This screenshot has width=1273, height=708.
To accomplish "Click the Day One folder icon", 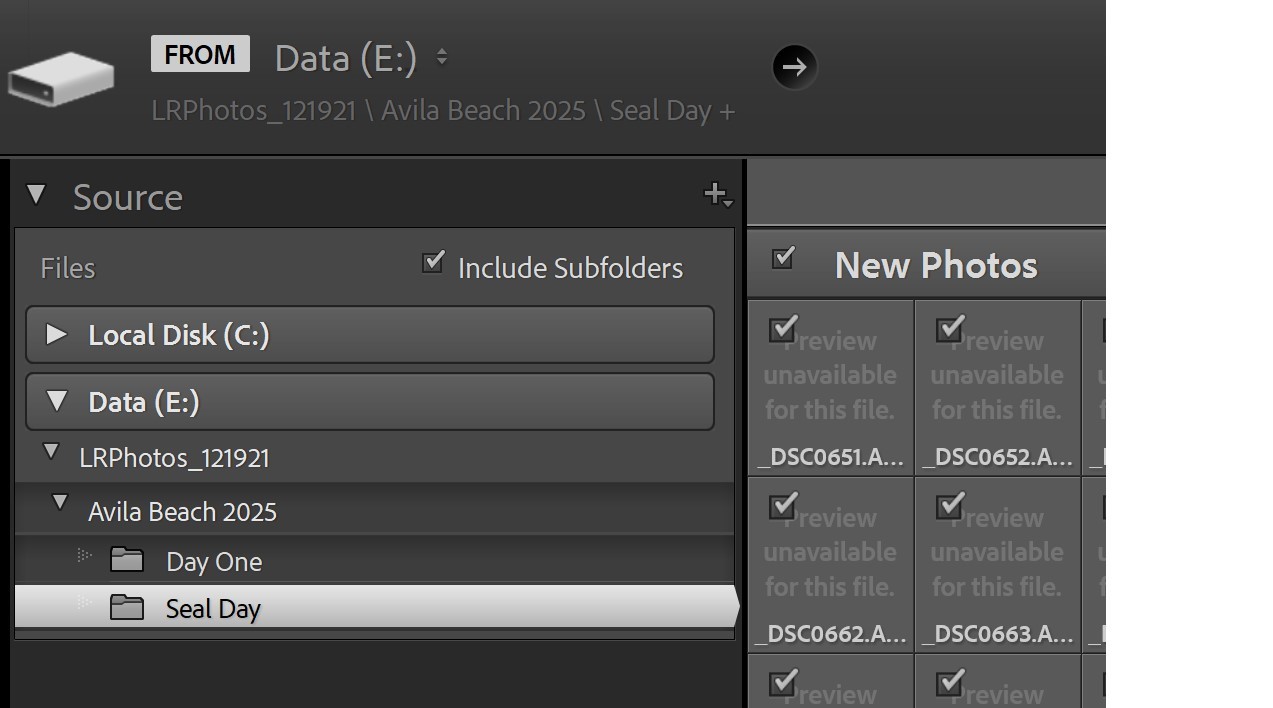I will 127,560.
